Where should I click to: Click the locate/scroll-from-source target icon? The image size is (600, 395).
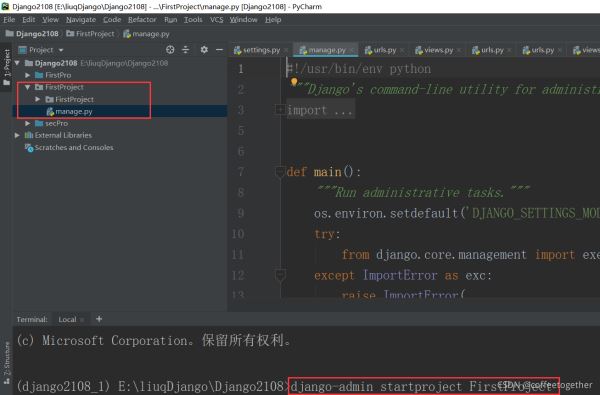tap(170, 50)
